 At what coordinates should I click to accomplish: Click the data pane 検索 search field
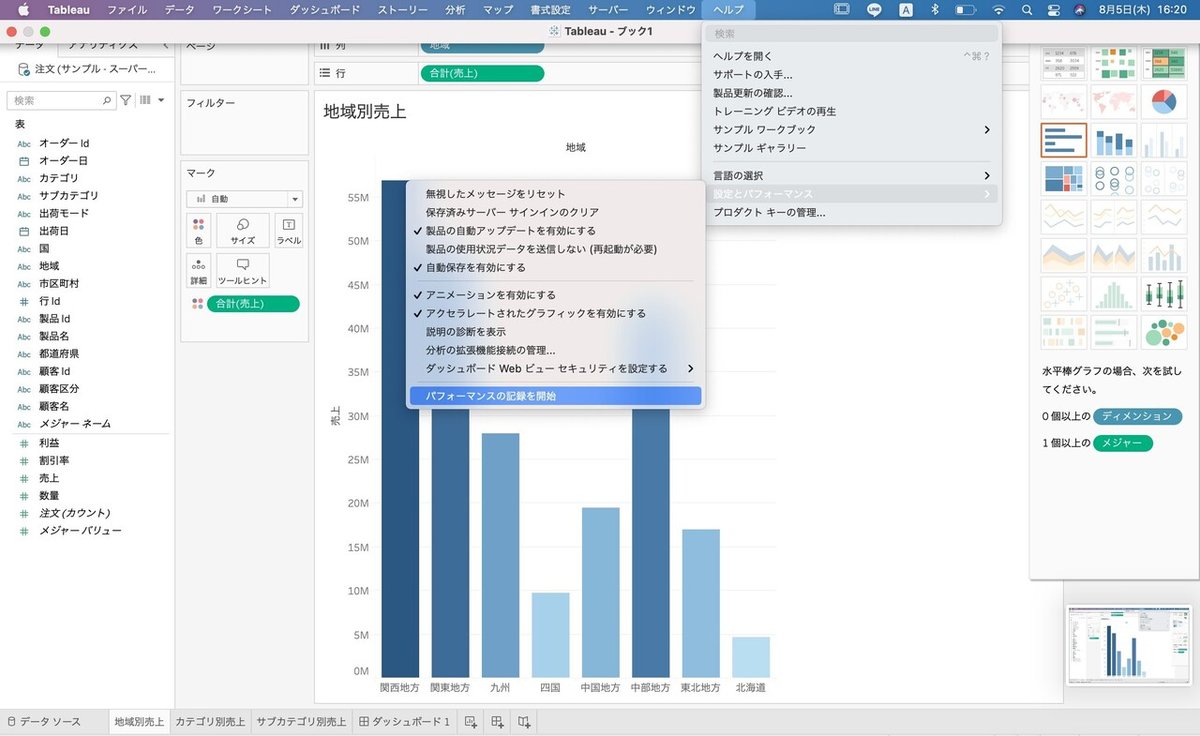coord(62,100)
